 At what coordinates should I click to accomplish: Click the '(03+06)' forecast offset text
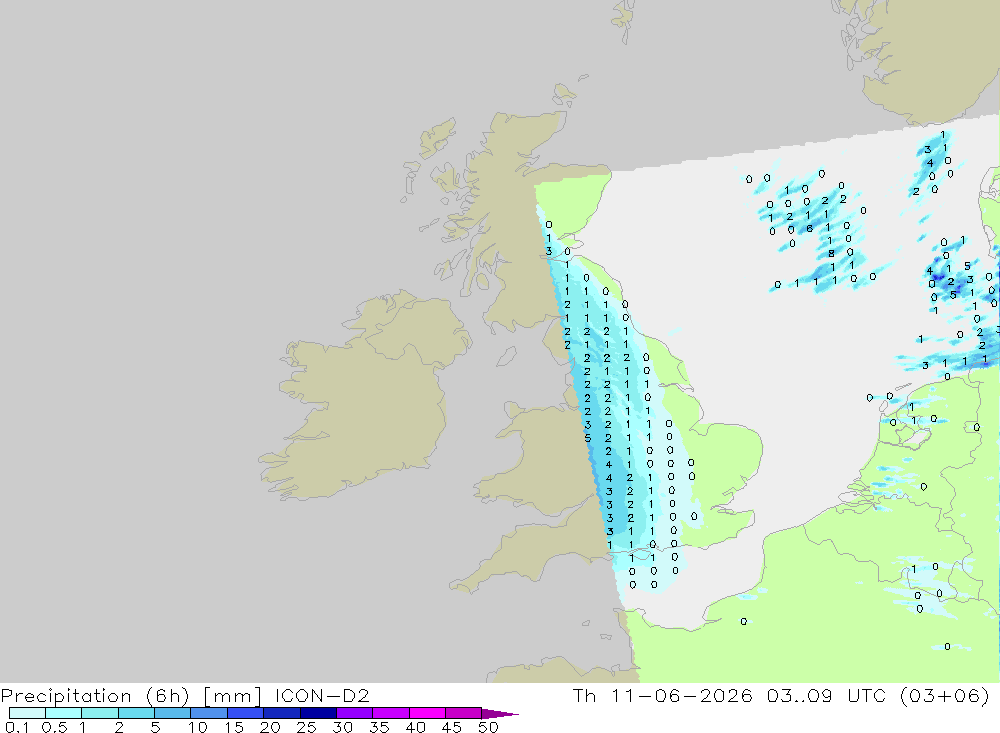pos(945,695)
